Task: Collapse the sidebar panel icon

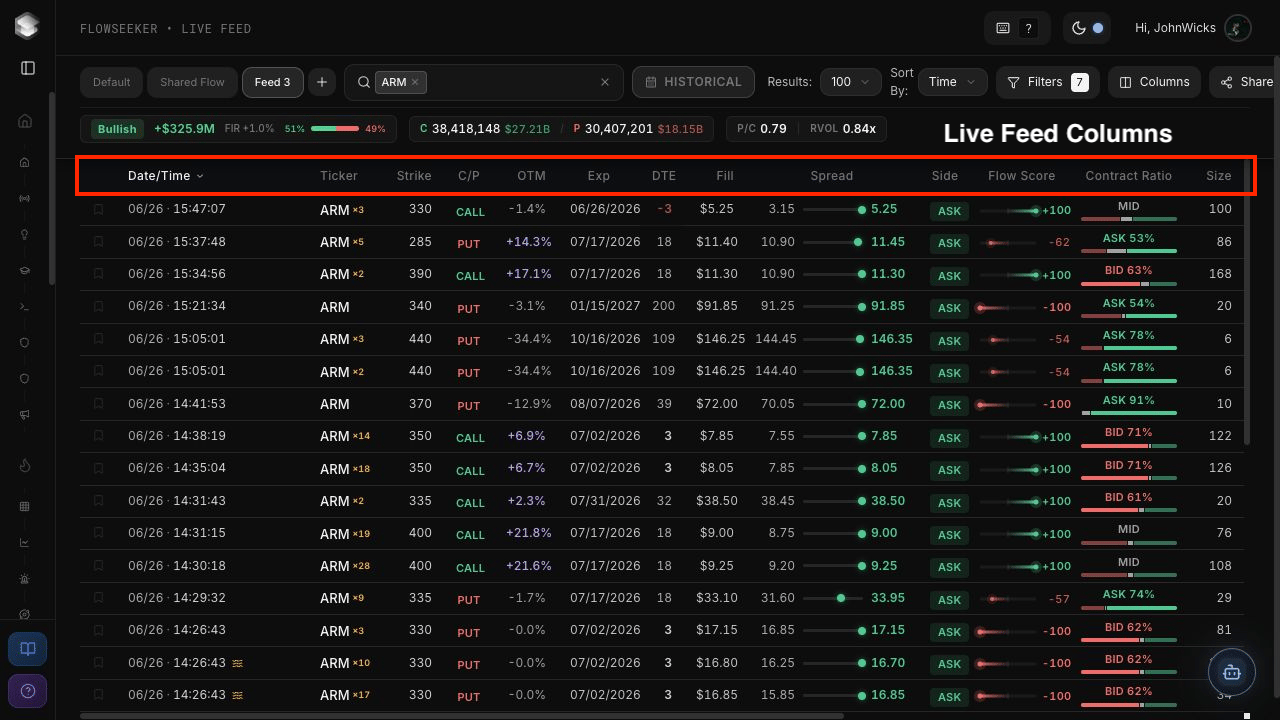Action: pyautogui.click(x=28, y=68)
